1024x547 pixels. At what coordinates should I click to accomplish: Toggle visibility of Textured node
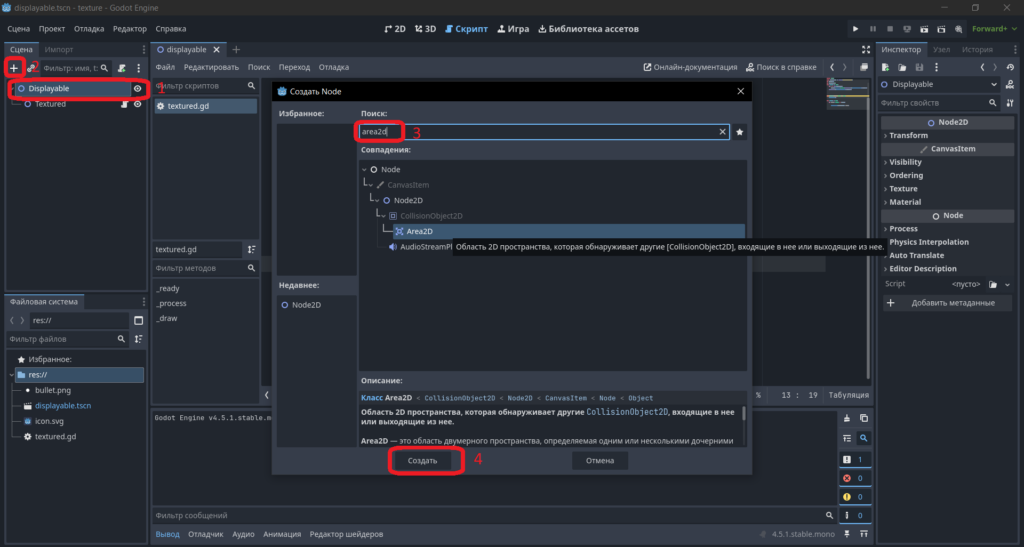coord(137,104)
